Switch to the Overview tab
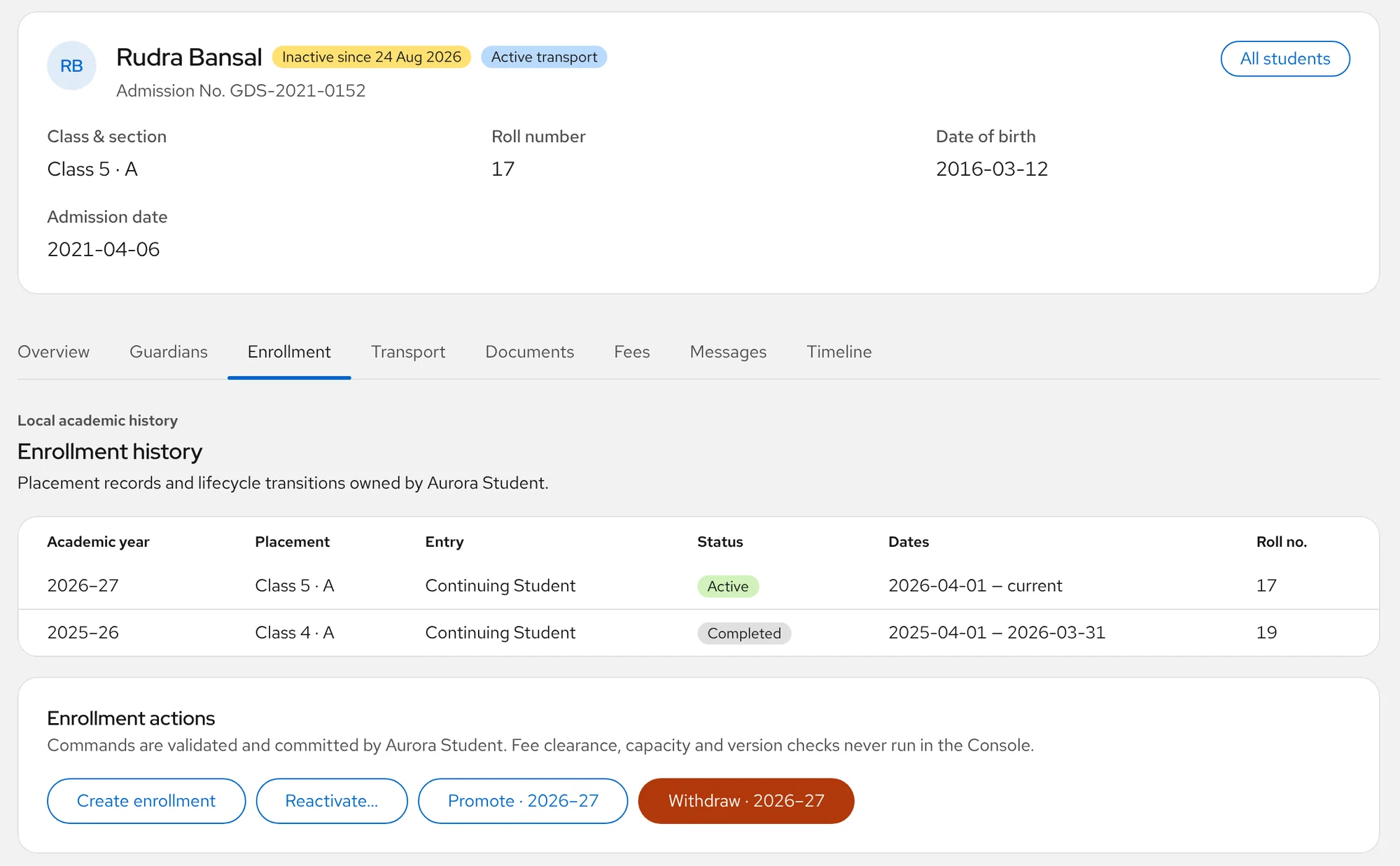Image resolution: width=1400 pixels, height=866 pixels. click(53, 351)
